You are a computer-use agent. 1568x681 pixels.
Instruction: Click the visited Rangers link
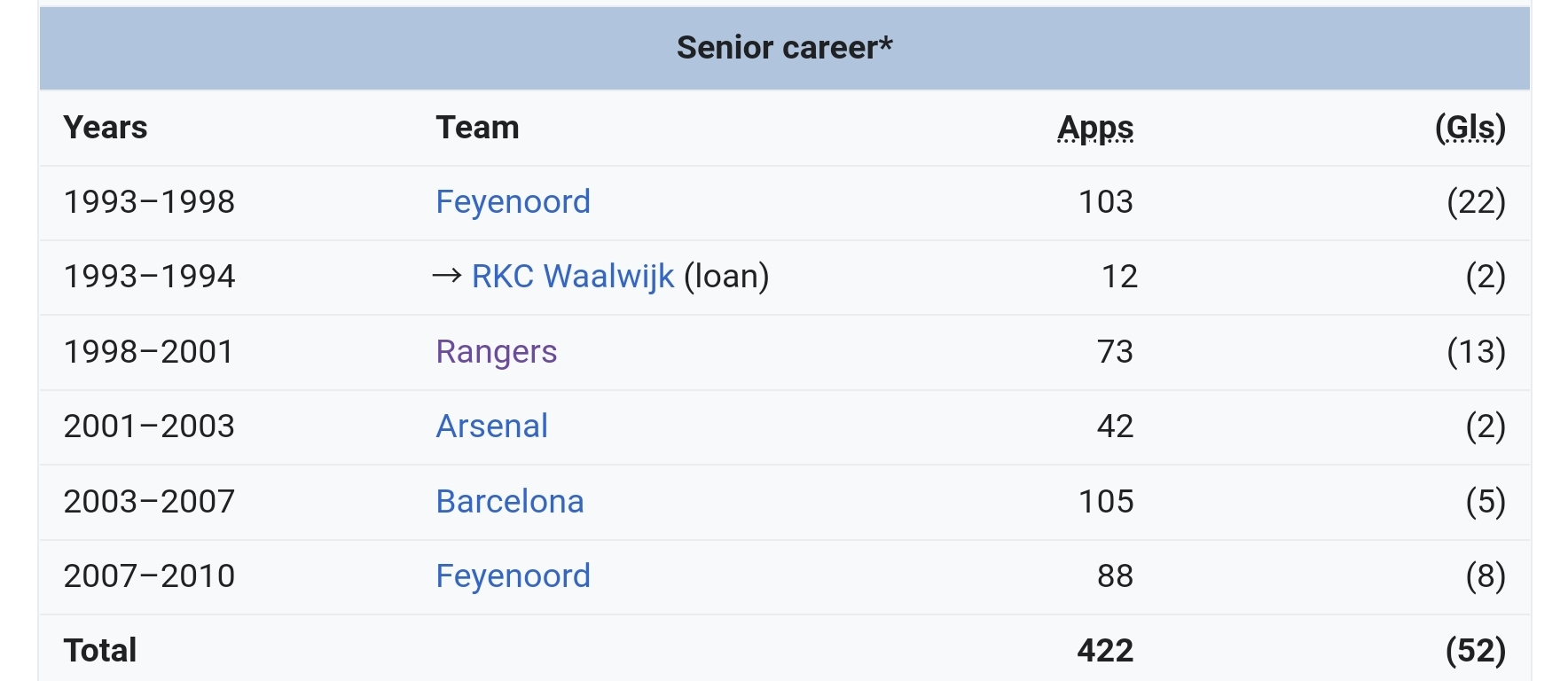click(x=496, y=352)
